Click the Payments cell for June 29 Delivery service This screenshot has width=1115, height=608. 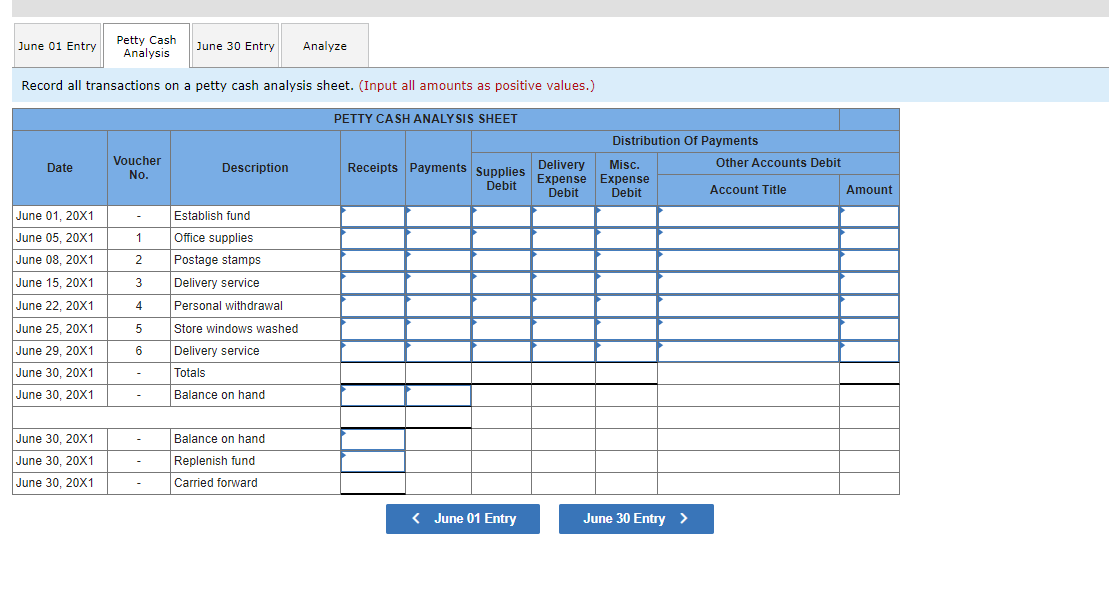click(438, 351)
